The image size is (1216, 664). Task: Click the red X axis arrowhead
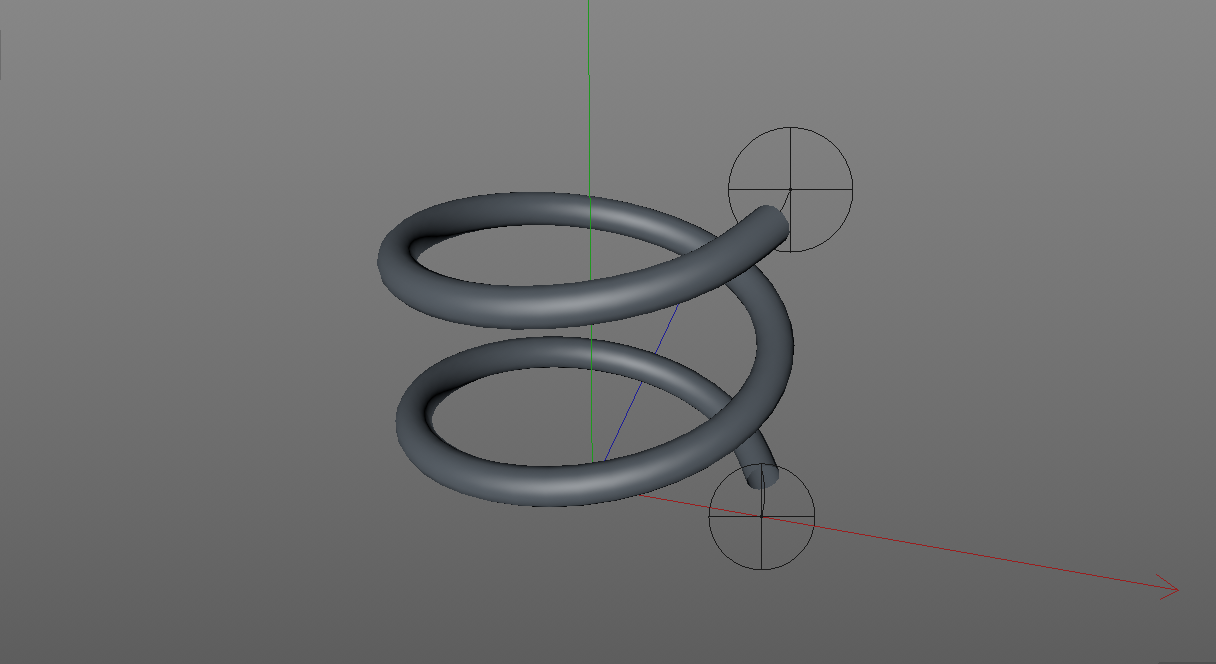click(x=1169, y=588)
